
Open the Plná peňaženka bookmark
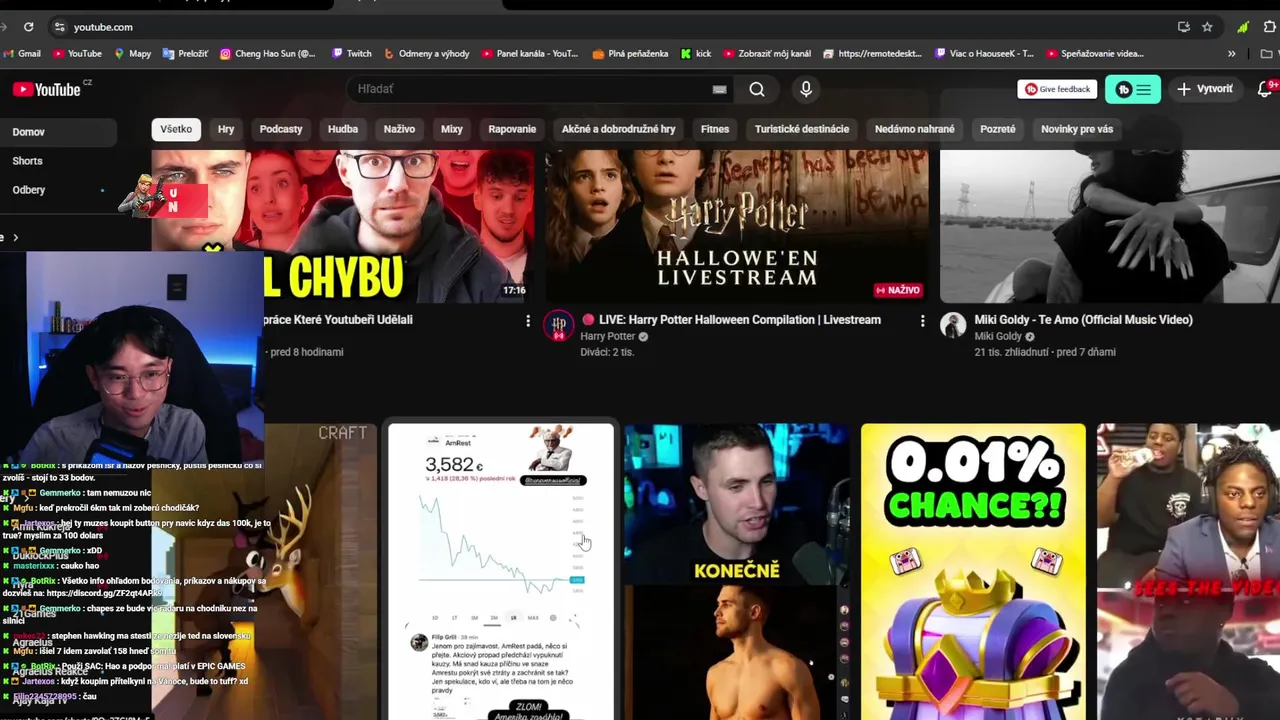coord(630,53)
